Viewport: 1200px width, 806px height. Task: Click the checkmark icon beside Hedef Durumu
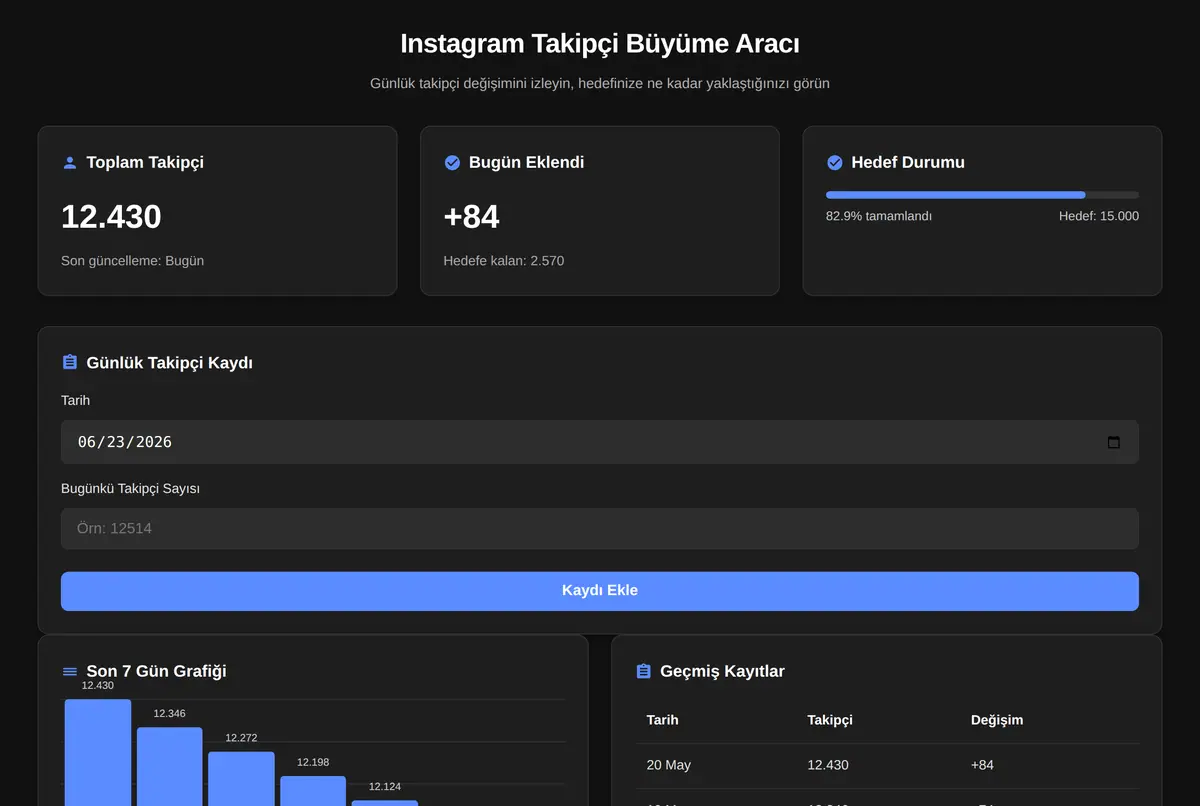pos(835,163)
